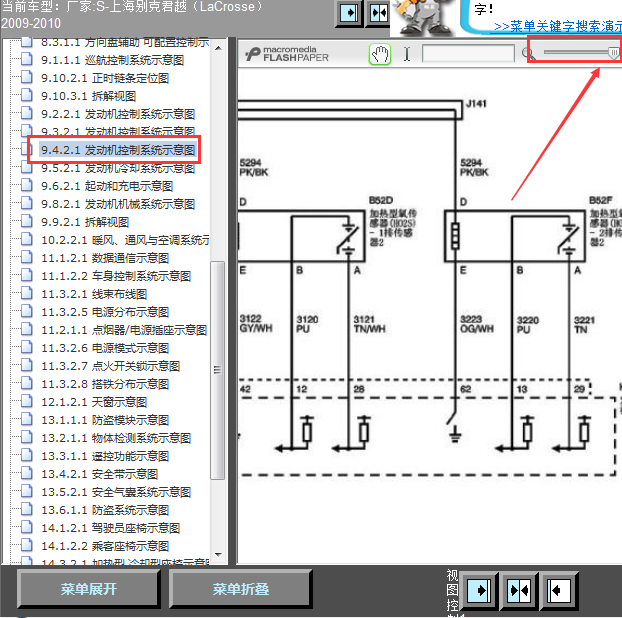Viewport: 622px width, 618px height.
Task: Click document icon beside 14.1.2.2 乘客座椅示意图
Action: click(x=27, y=545)
